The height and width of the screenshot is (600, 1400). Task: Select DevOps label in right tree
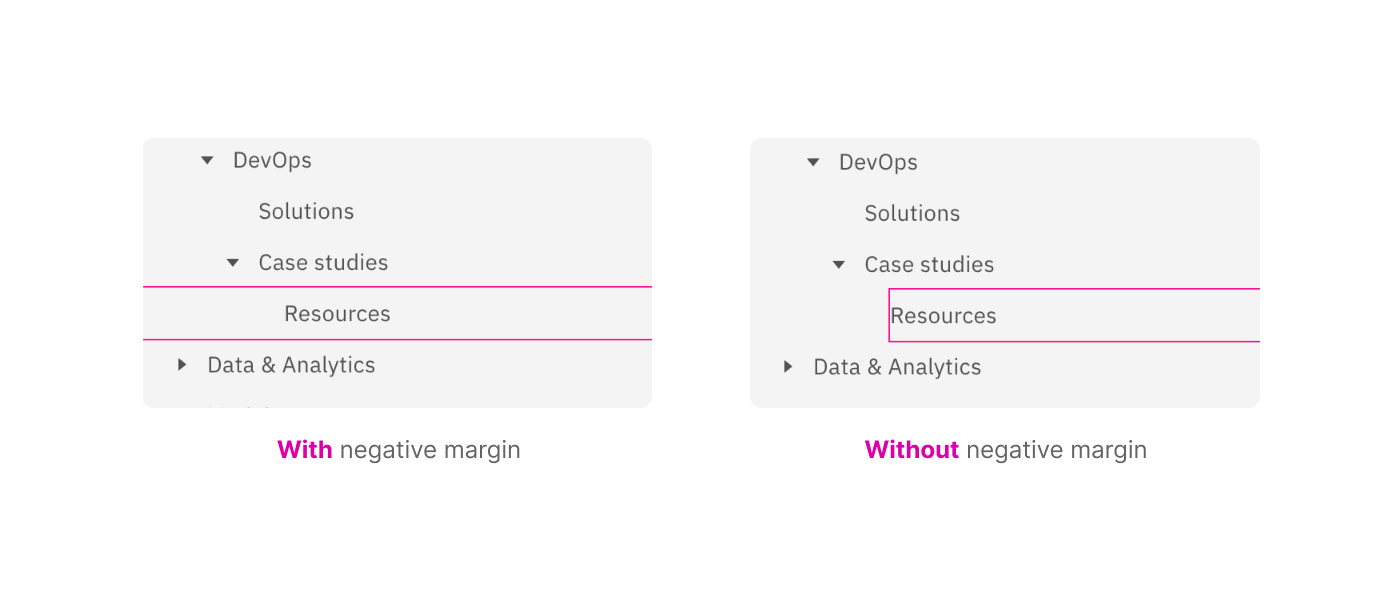[878, 162]
